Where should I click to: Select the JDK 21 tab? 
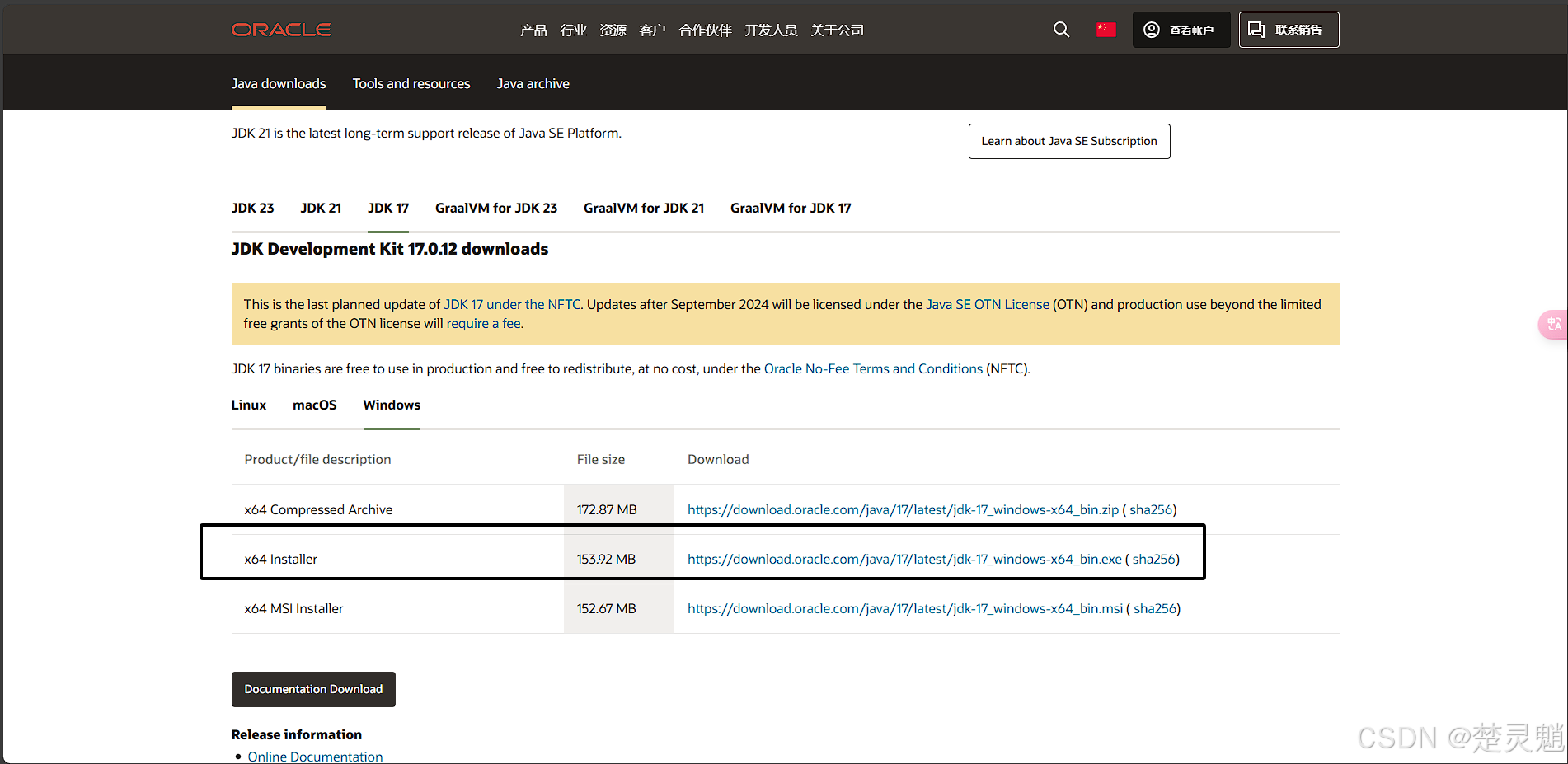tap(321, 208)
